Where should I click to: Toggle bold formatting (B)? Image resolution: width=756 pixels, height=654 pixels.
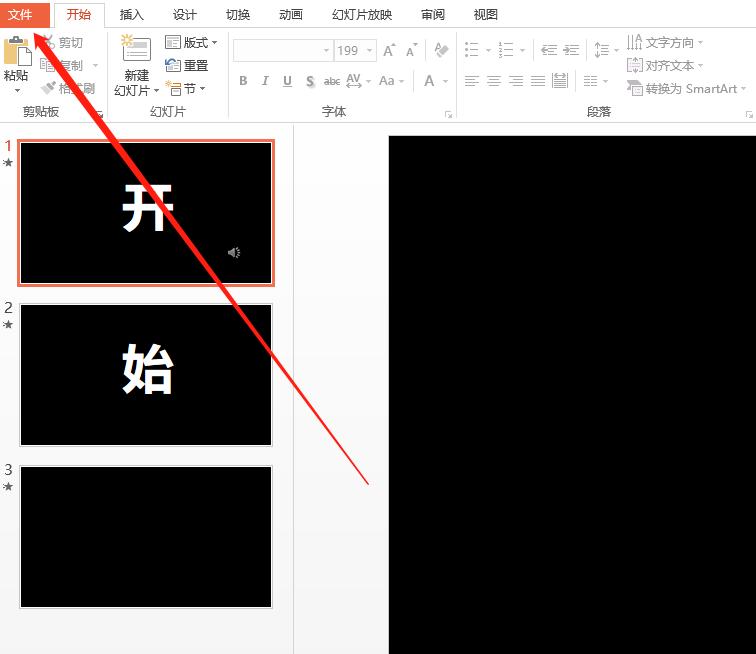pyautogui.click(x=243, y=81)
